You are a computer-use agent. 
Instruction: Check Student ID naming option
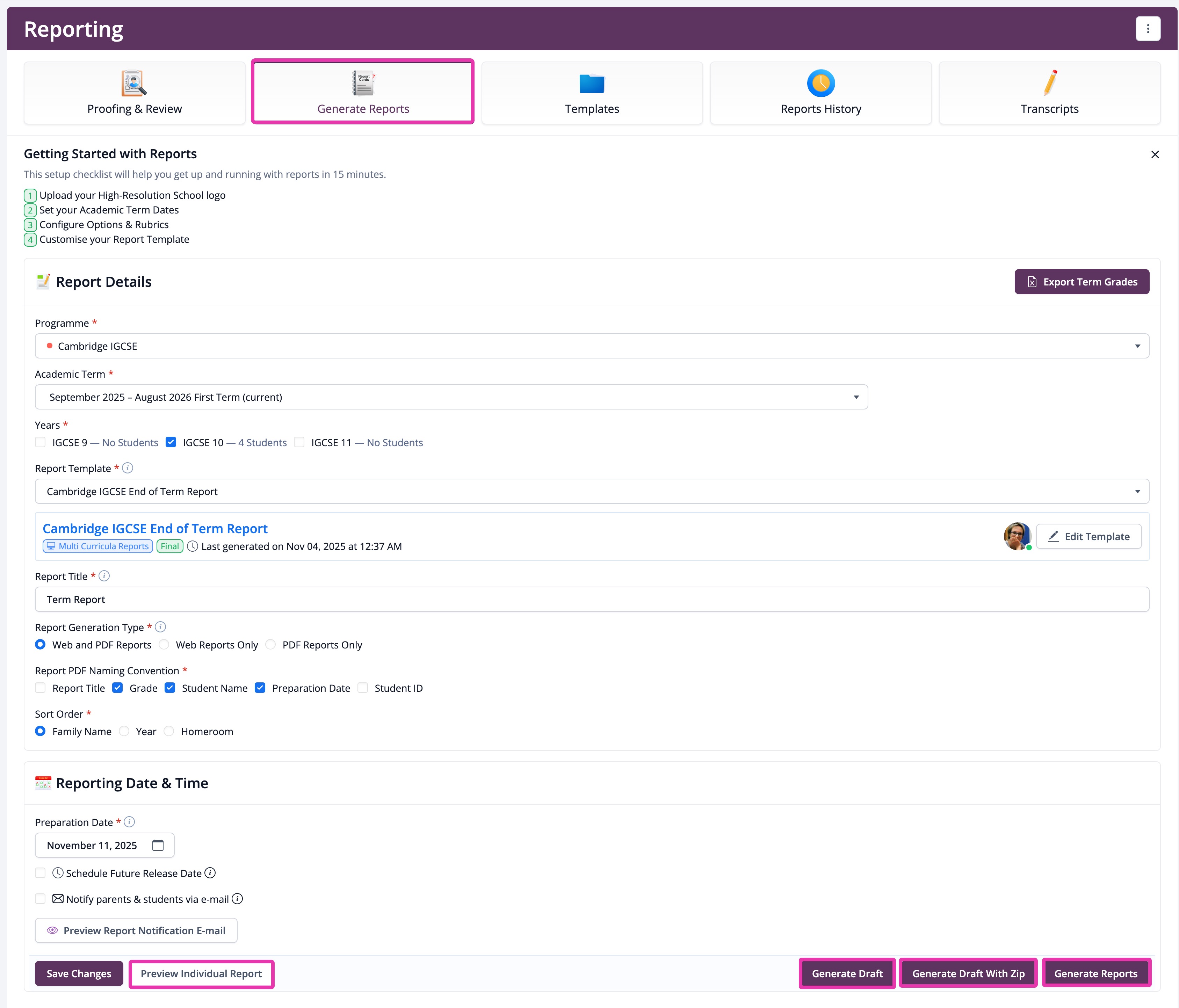pyautogui.click(x=362, y=688)
